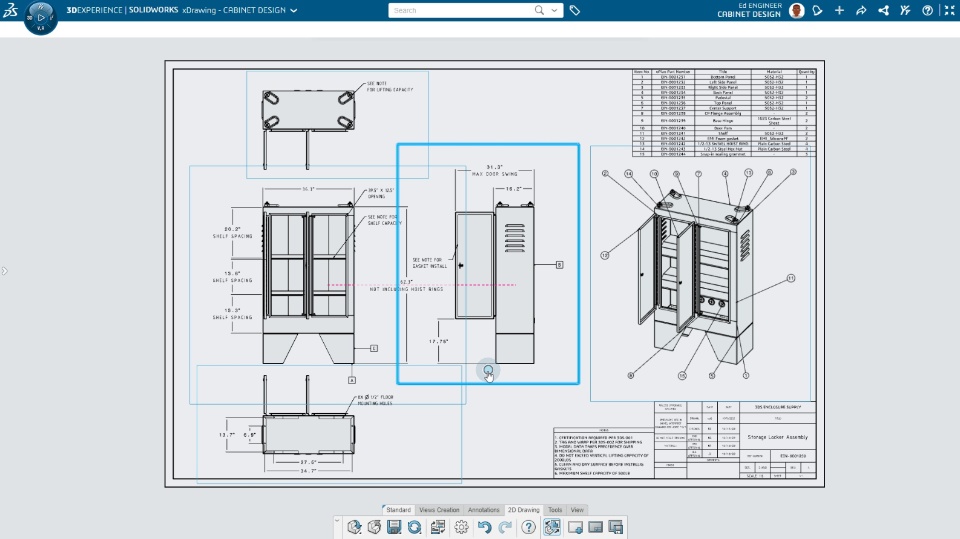Screen dimensions: 960x539
Task: Click the Update refresh icon in the toolbar
Action: click(414, 527)
